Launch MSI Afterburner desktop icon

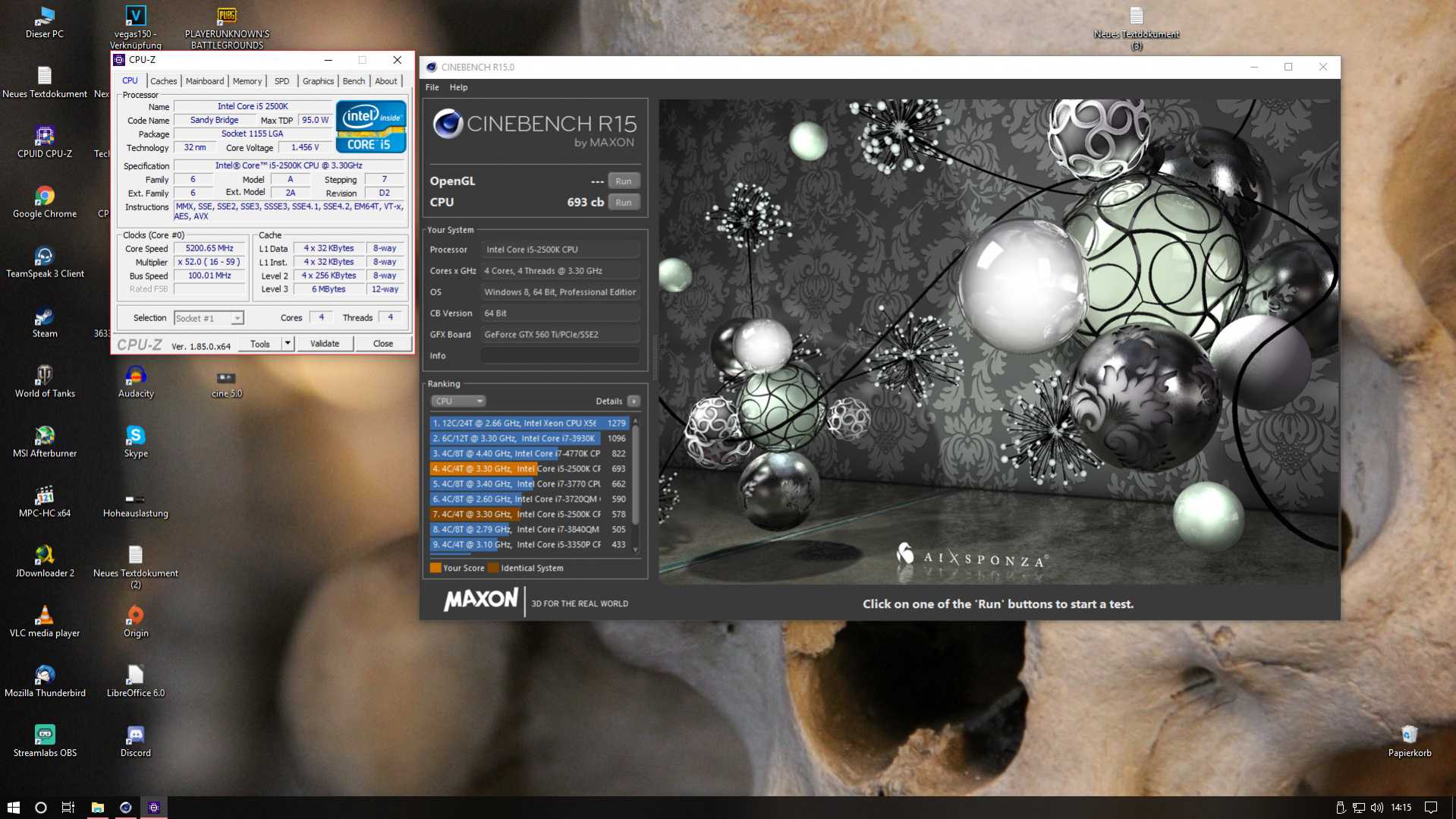tap(45, 442)
